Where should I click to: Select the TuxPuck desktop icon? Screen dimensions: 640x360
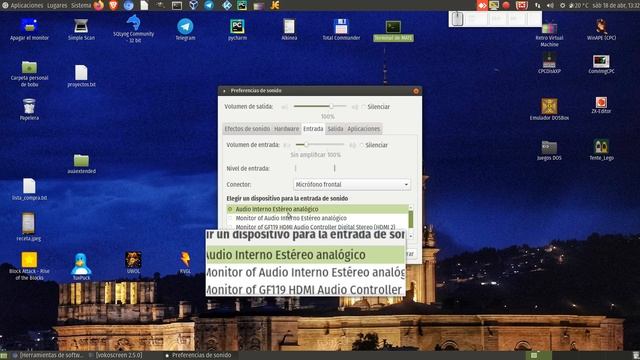[81, 266]
